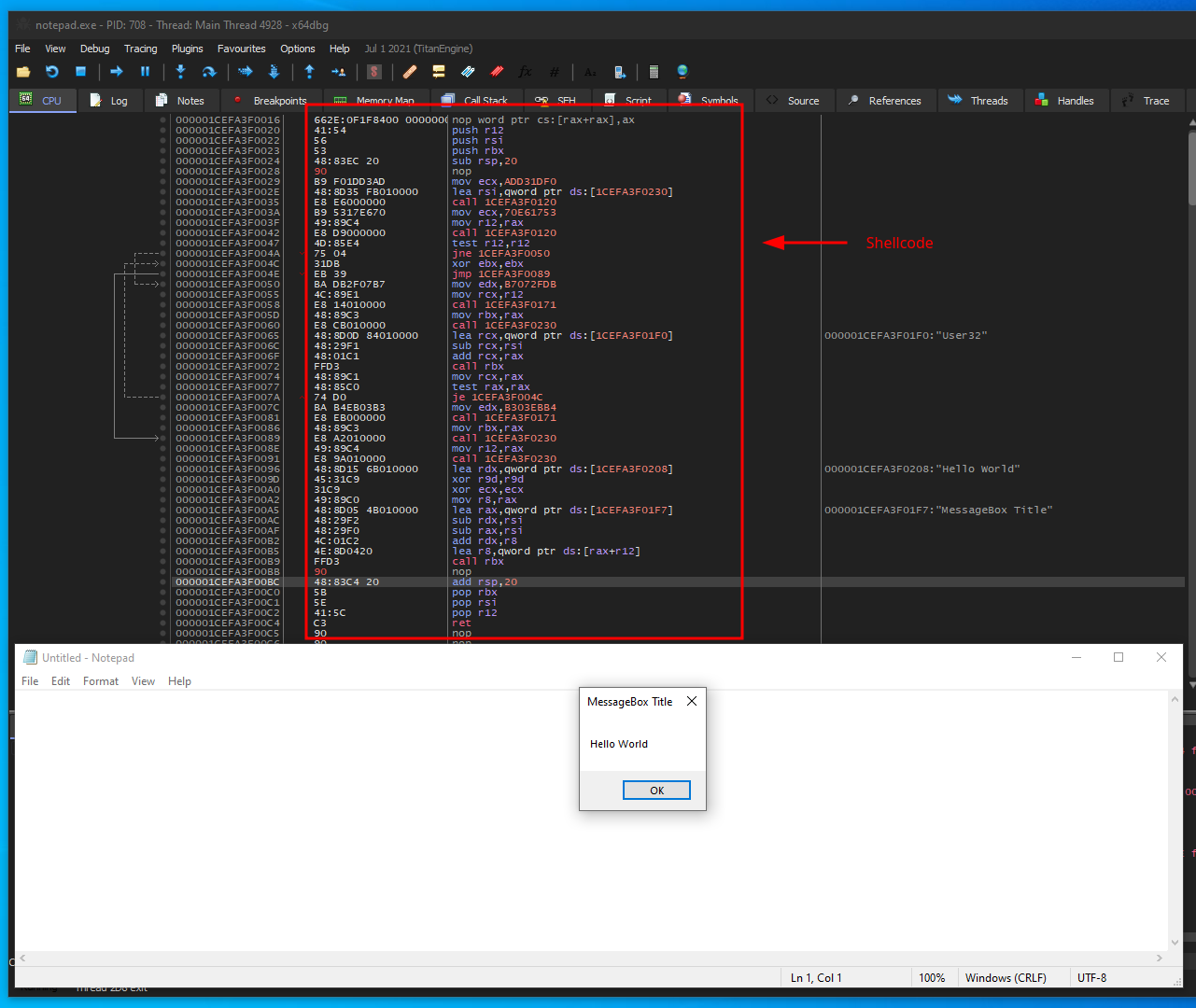Open the Plugins menu
The width and height of the screenshot is (1196, 1008).
click(187, 49)
